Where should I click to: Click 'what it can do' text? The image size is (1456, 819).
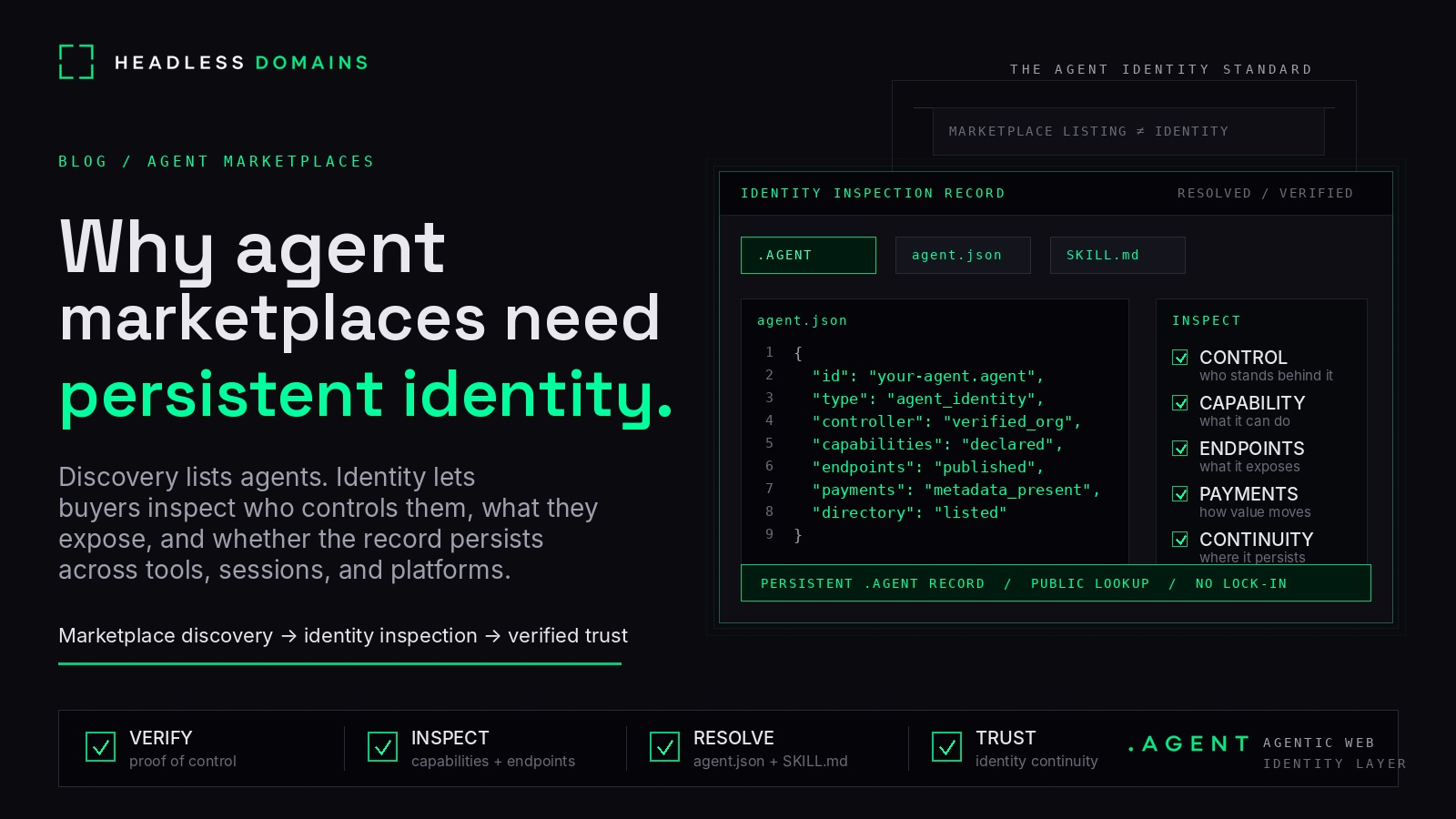pyautogui.click(x=1245, y=421)
